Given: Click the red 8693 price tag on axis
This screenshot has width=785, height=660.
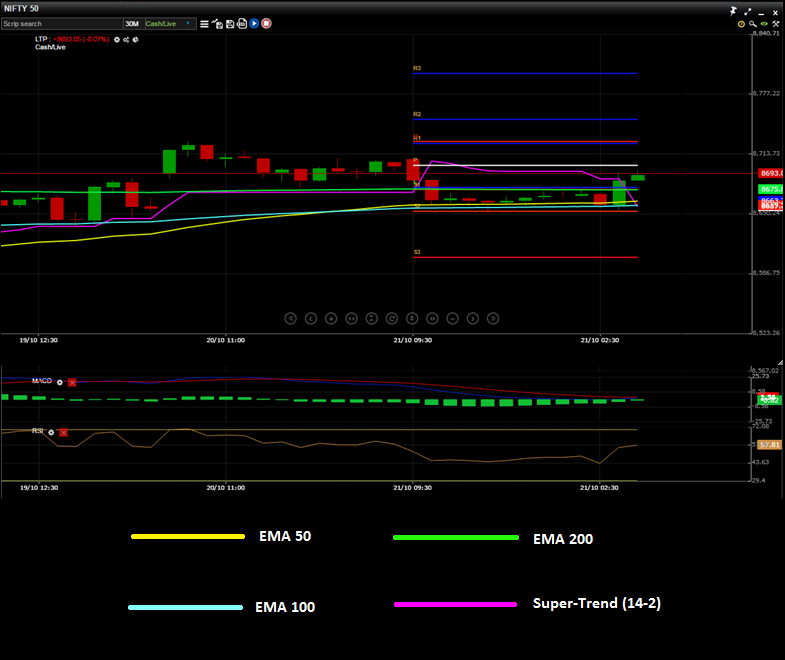Looking at the screenshot, I should click(771, 173).
